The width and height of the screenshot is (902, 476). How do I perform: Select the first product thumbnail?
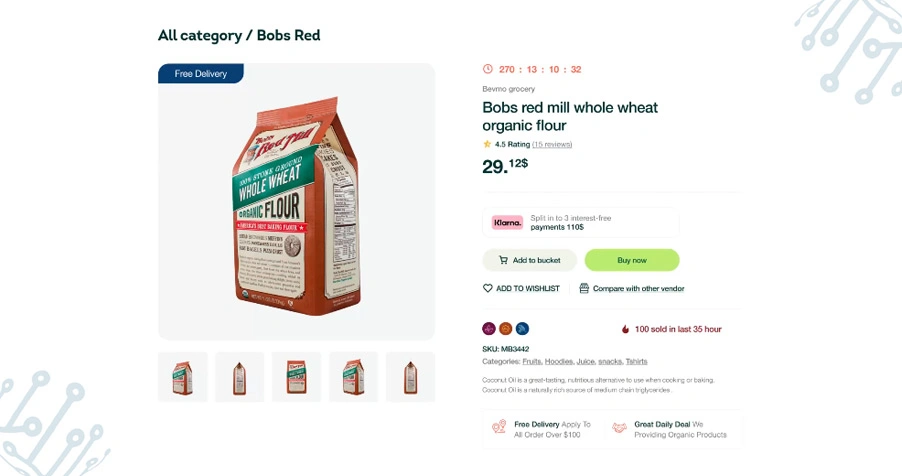click(183, 377)
